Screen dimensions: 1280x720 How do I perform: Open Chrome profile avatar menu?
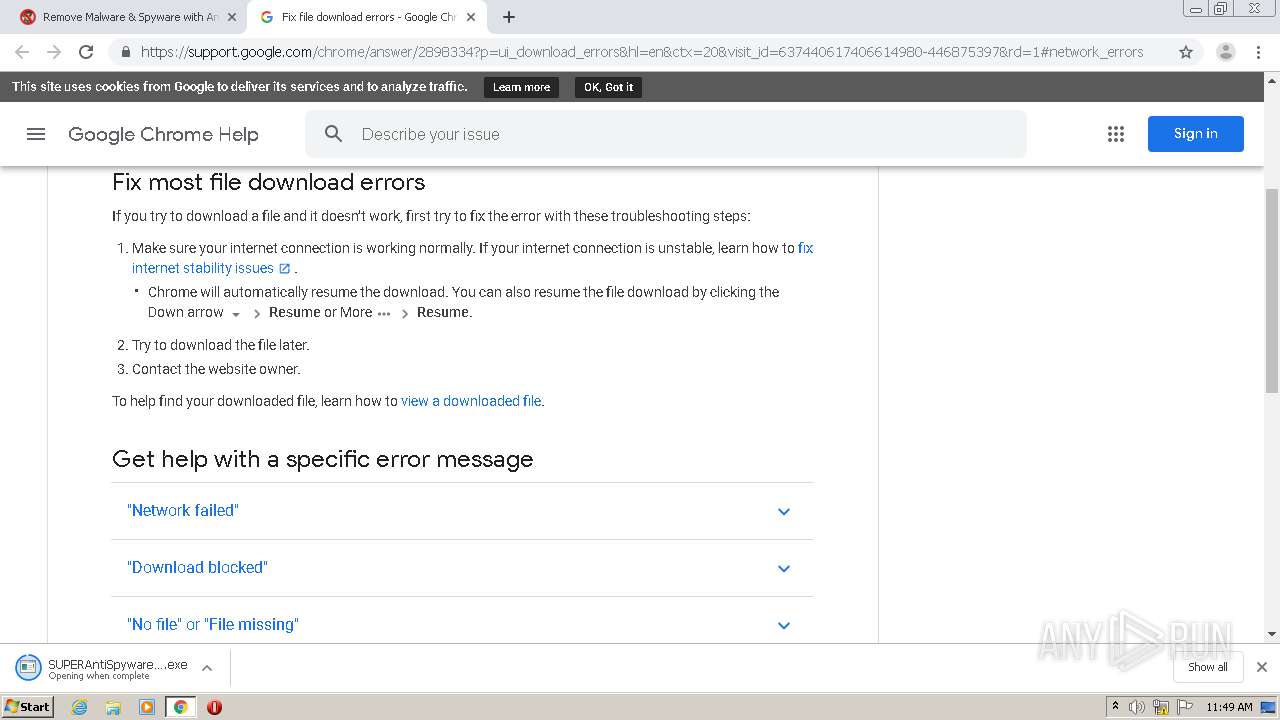[x=1226, y=52]
